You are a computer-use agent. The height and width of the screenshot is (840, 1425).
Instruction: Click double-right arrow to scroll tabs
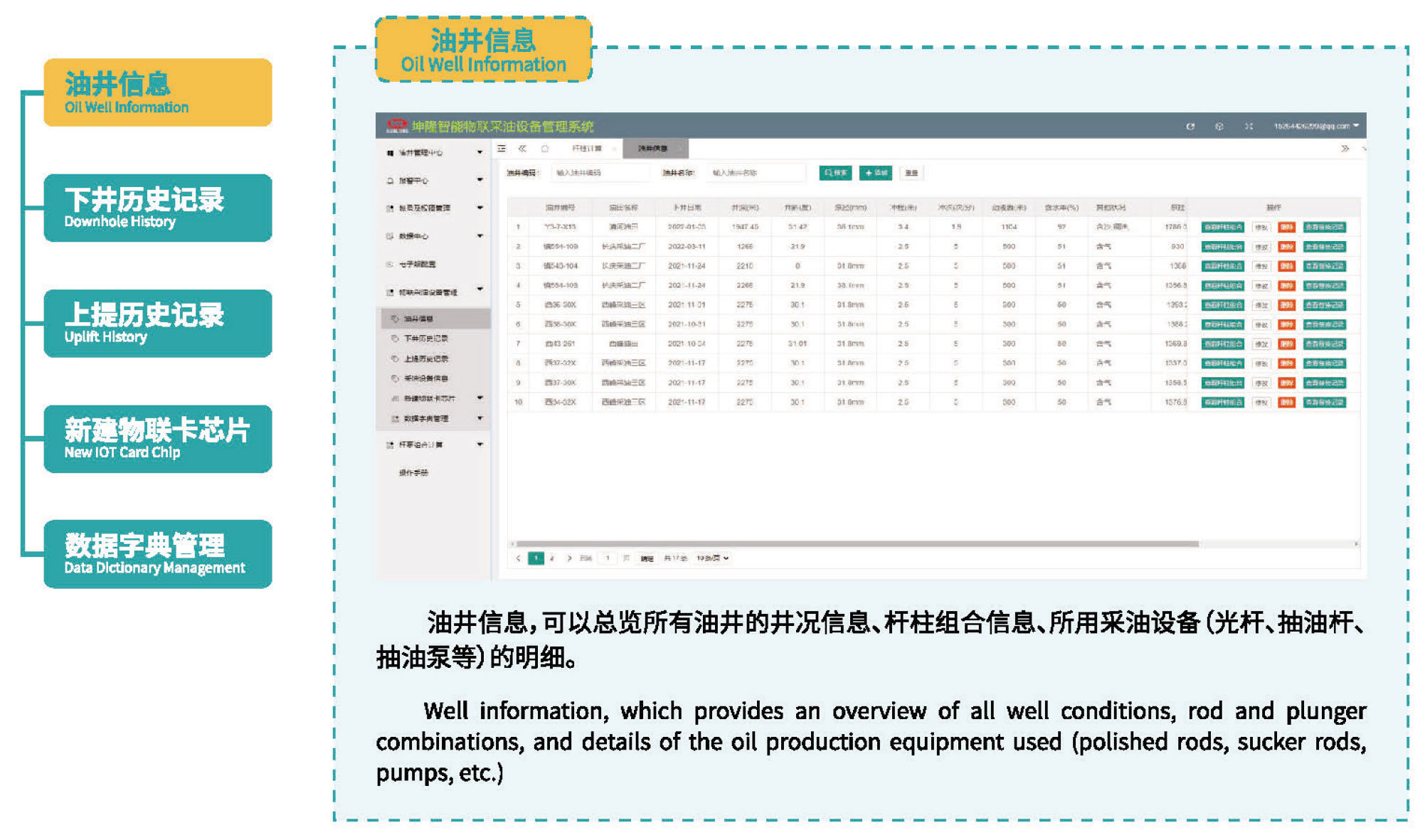1344,149
